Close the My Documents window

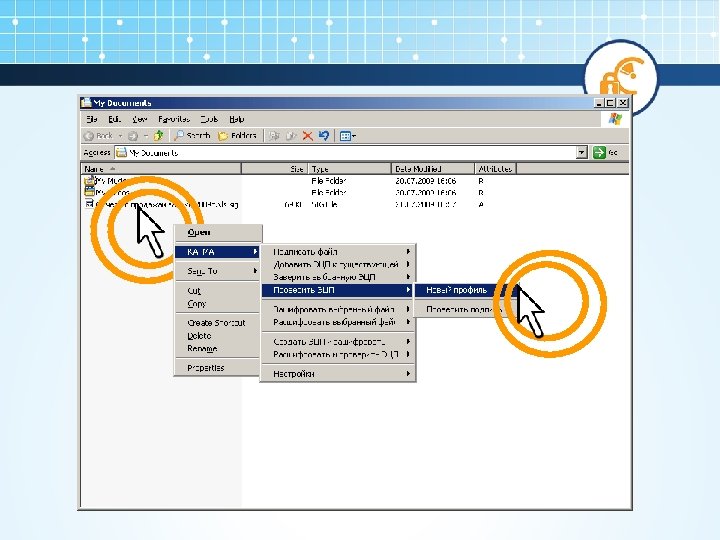click(623, 103)
